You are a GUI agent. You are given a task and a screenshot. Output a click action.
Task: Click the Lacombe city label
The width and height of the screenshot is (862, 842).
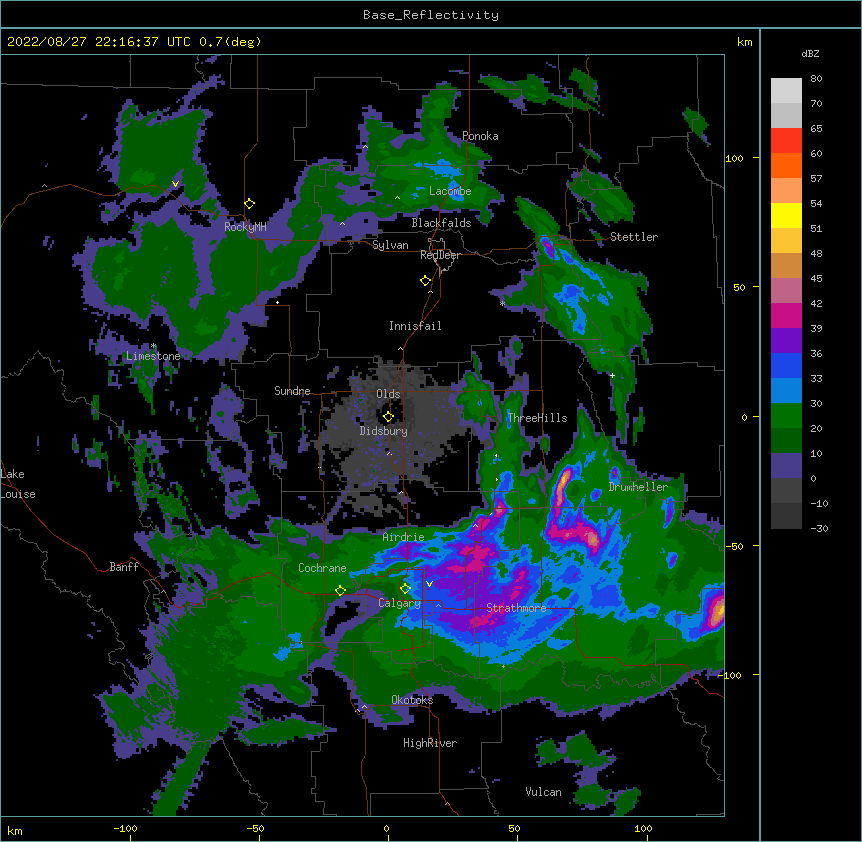450,191
